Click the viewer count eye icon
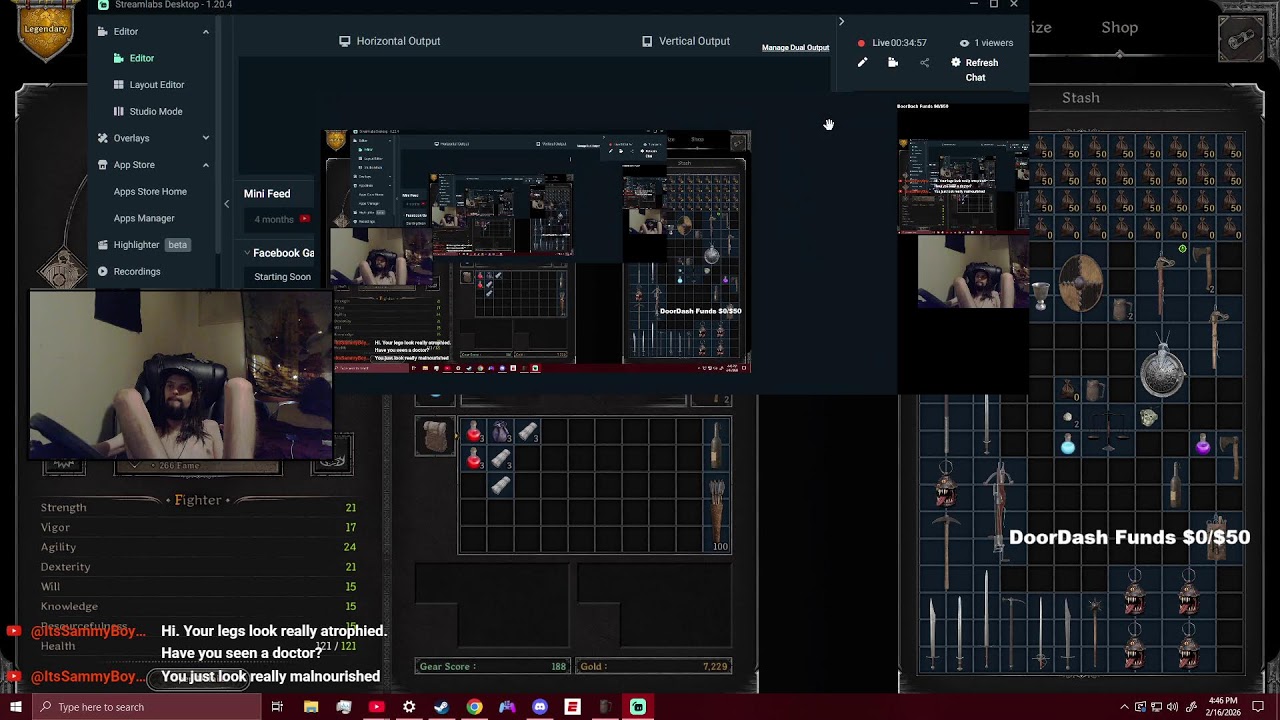The image size is (1280, 720). coord(964,43)
